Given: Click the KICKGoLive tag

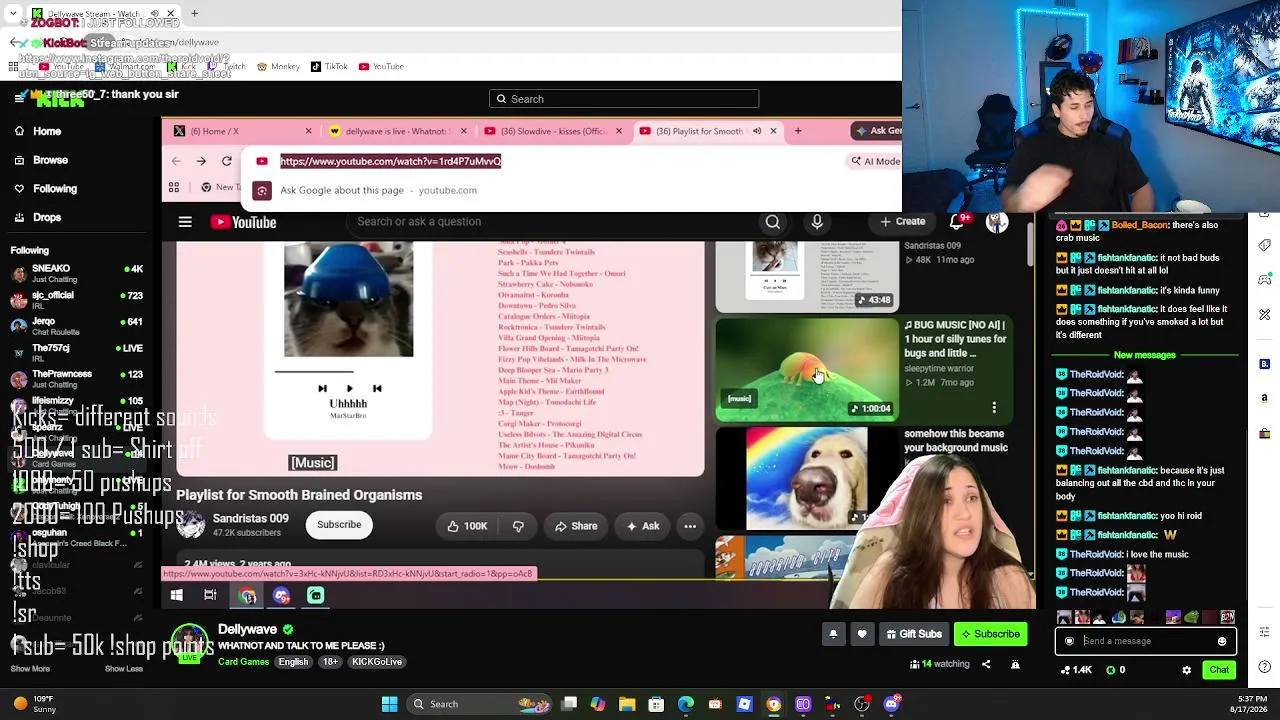Looking at the screenshot, I should point(375,662).
